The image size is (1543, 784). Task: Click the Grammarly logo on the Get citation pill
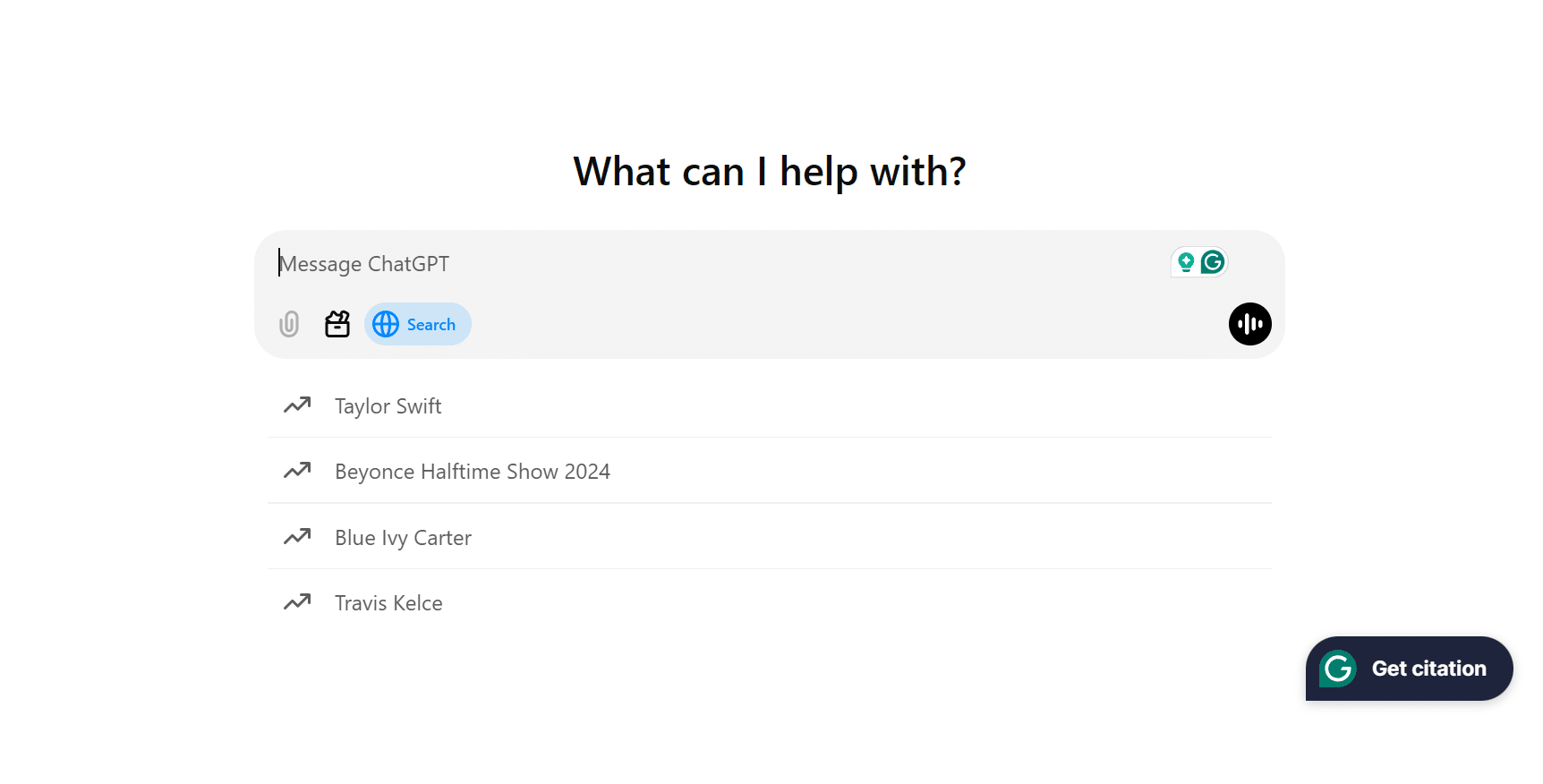point(1337,669)
